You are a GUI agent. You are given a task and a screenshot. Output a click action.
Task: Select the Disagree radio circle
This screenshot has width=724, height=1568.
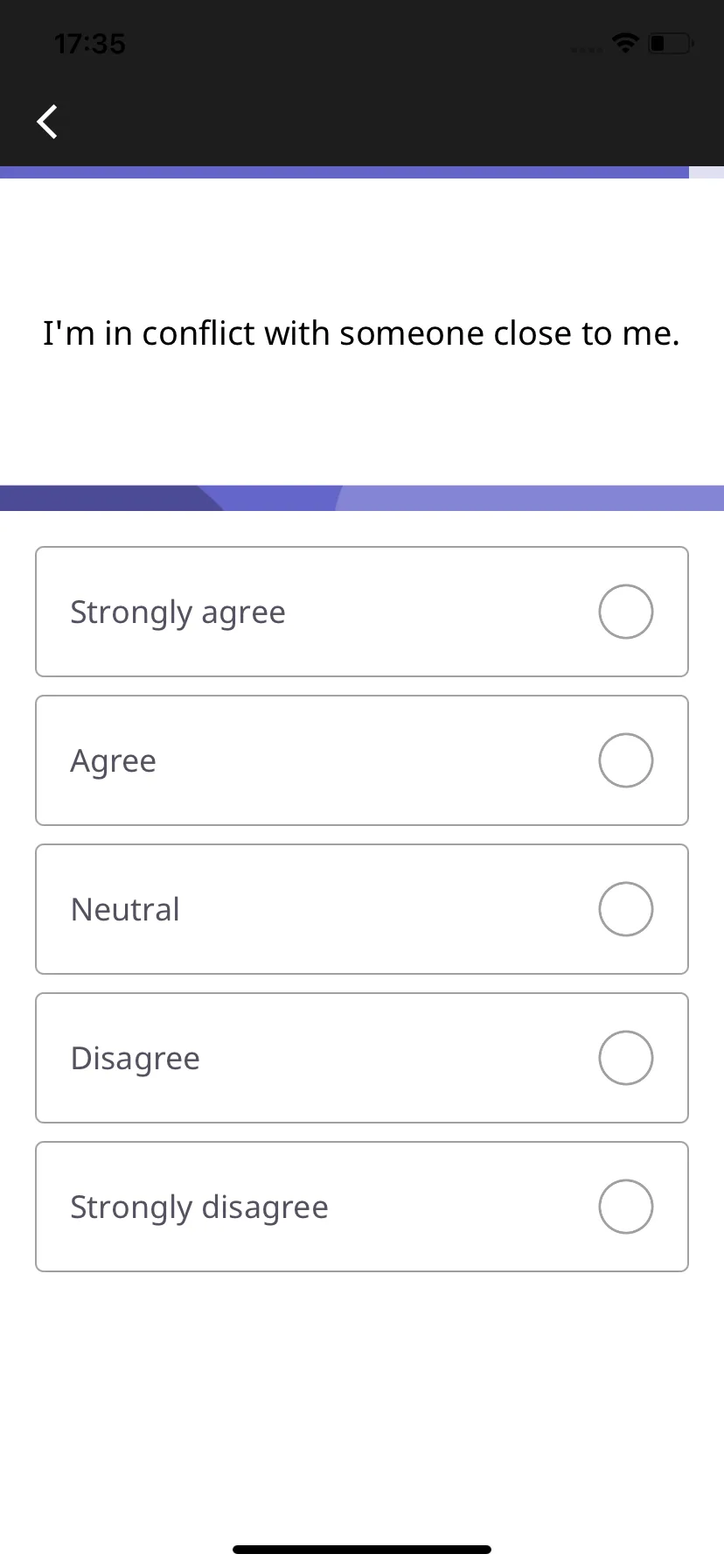click(626, 1058)
